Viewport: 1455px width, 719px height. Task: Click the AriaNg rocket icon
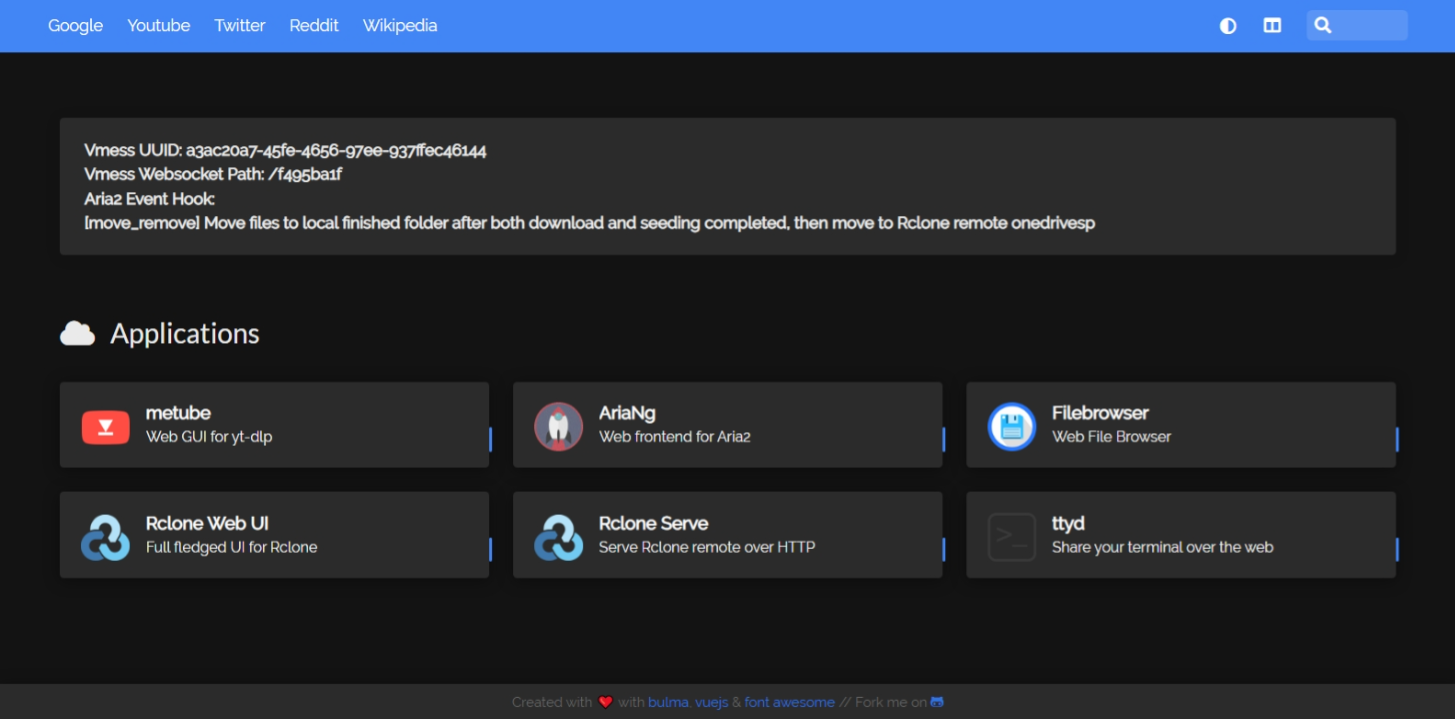(x=559, y=427)
